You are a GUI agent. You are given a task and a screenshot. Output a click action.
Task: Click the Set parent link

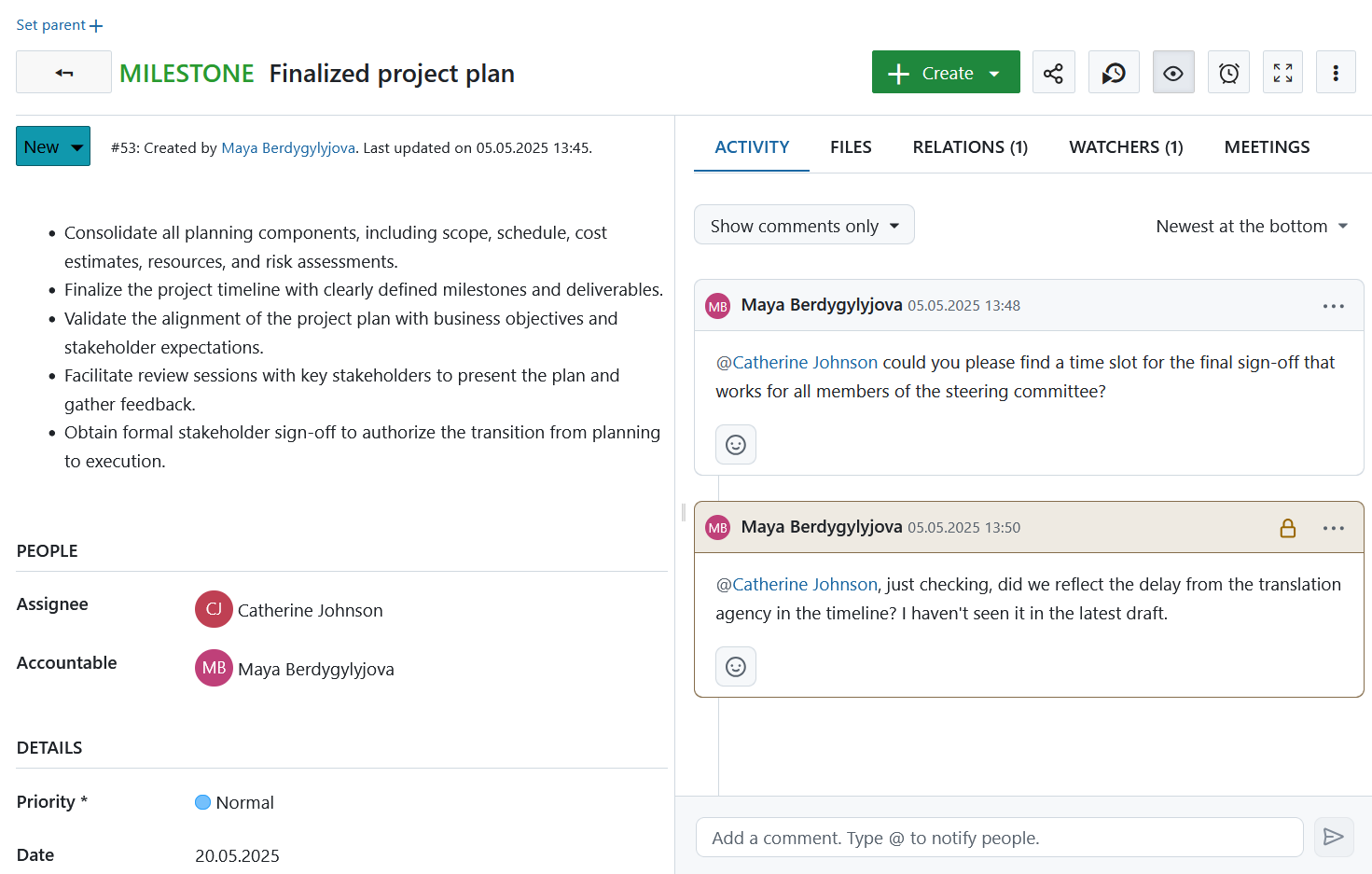pos(59,24)
